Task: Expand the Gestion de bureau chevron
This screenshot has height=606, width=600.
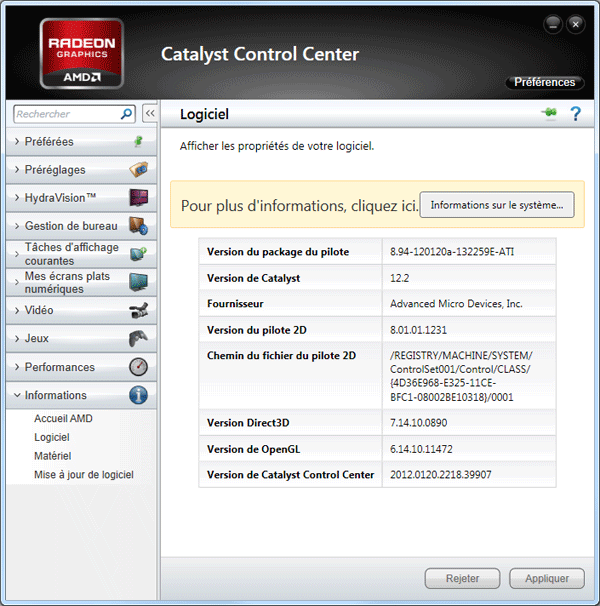Action: (17, 226)
